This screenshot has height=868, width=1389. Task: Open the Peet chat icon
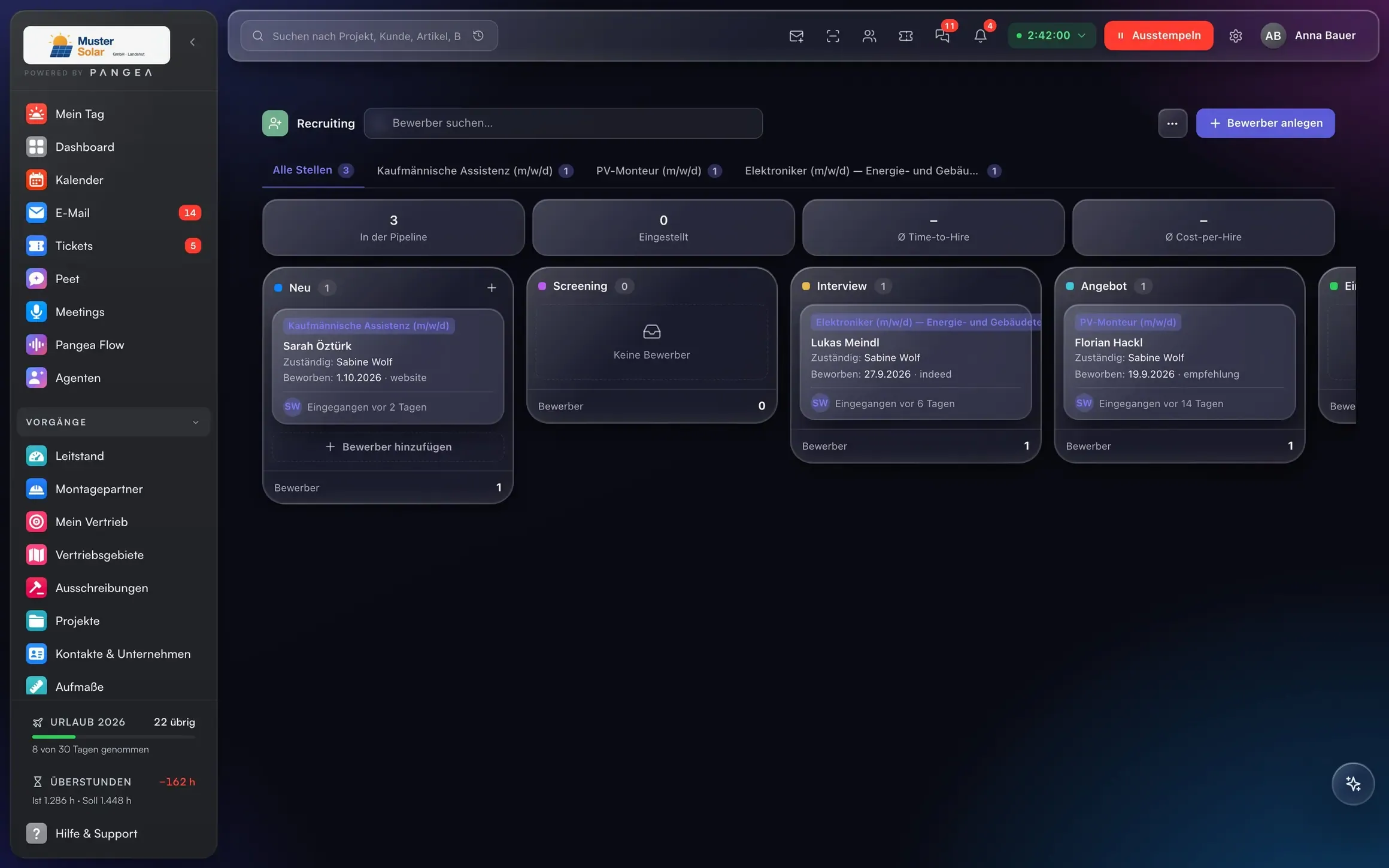(x=36, y=279)
